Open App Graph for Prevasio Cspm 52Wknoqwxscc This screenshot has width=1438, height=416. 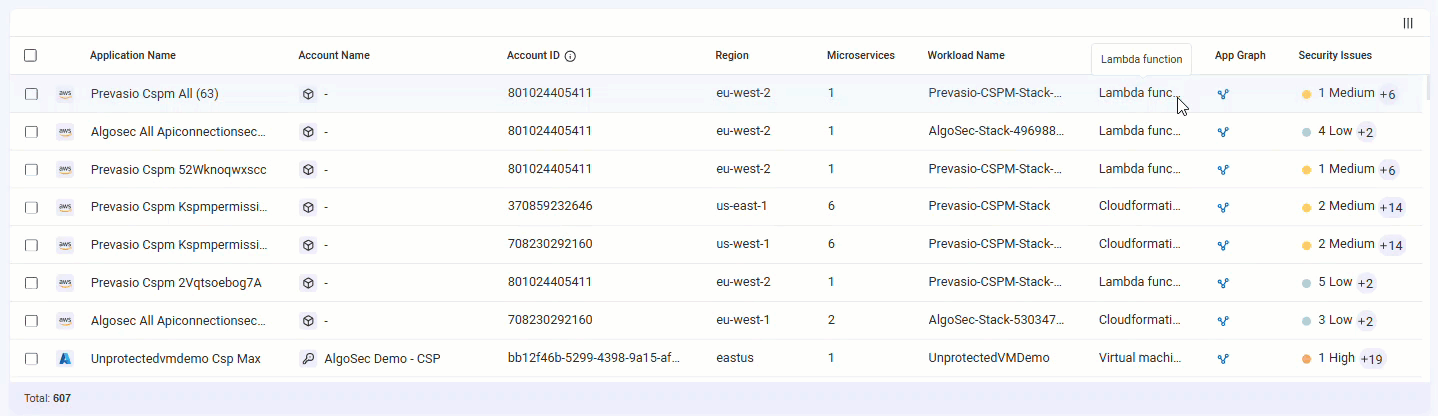1222,170
